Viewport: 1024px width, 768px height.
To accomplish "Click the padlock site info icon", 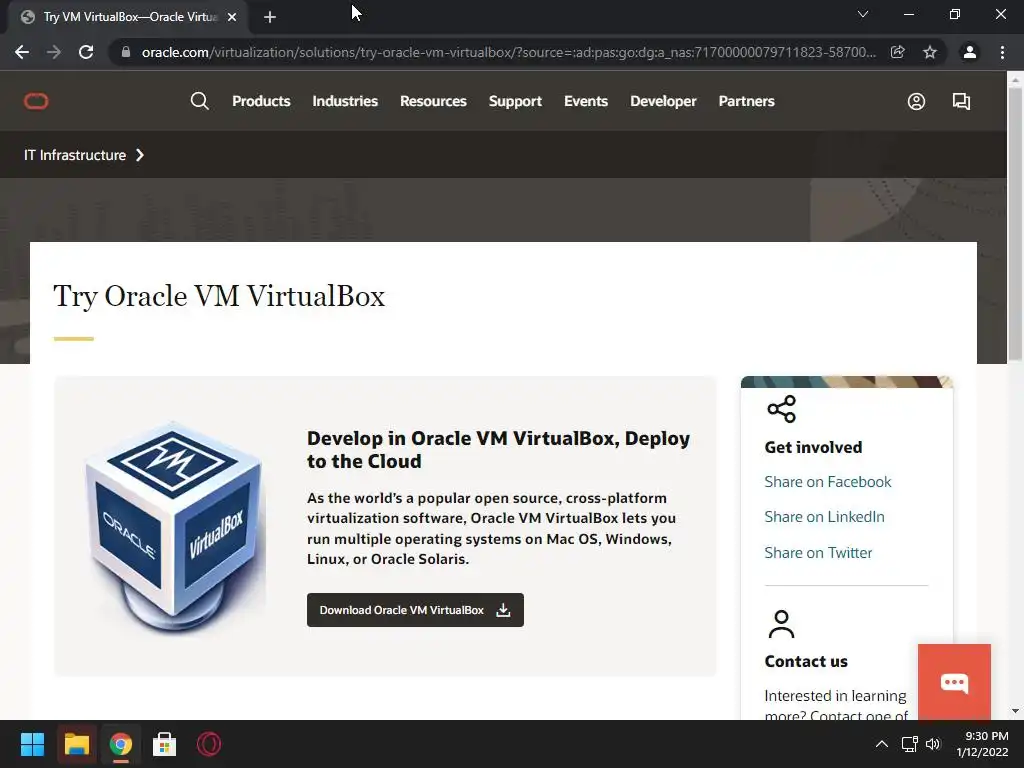I will coord(126,52).
